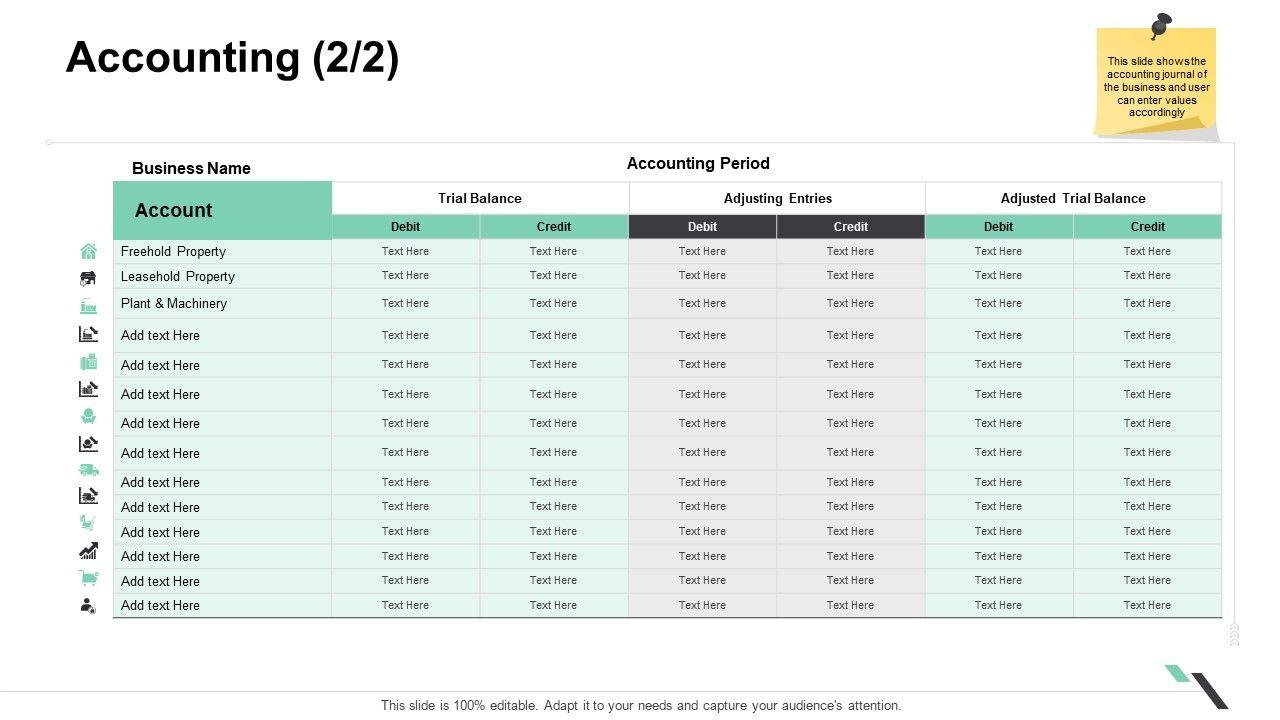Select the yellow sticky note text
Viewport: 1280px width, 720px height.
point(1157,87)
